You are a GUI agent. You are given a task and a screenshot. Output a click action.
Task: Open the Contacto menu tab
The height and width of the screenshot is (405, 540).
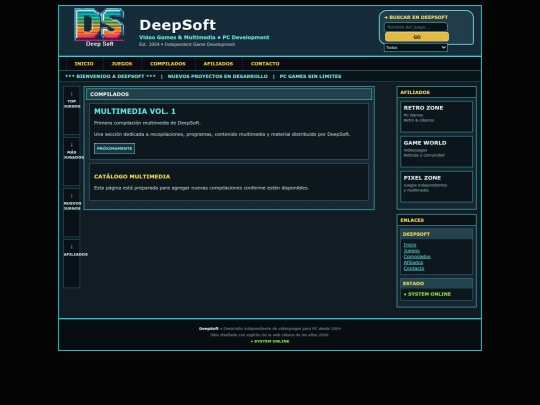click(265, 64)
